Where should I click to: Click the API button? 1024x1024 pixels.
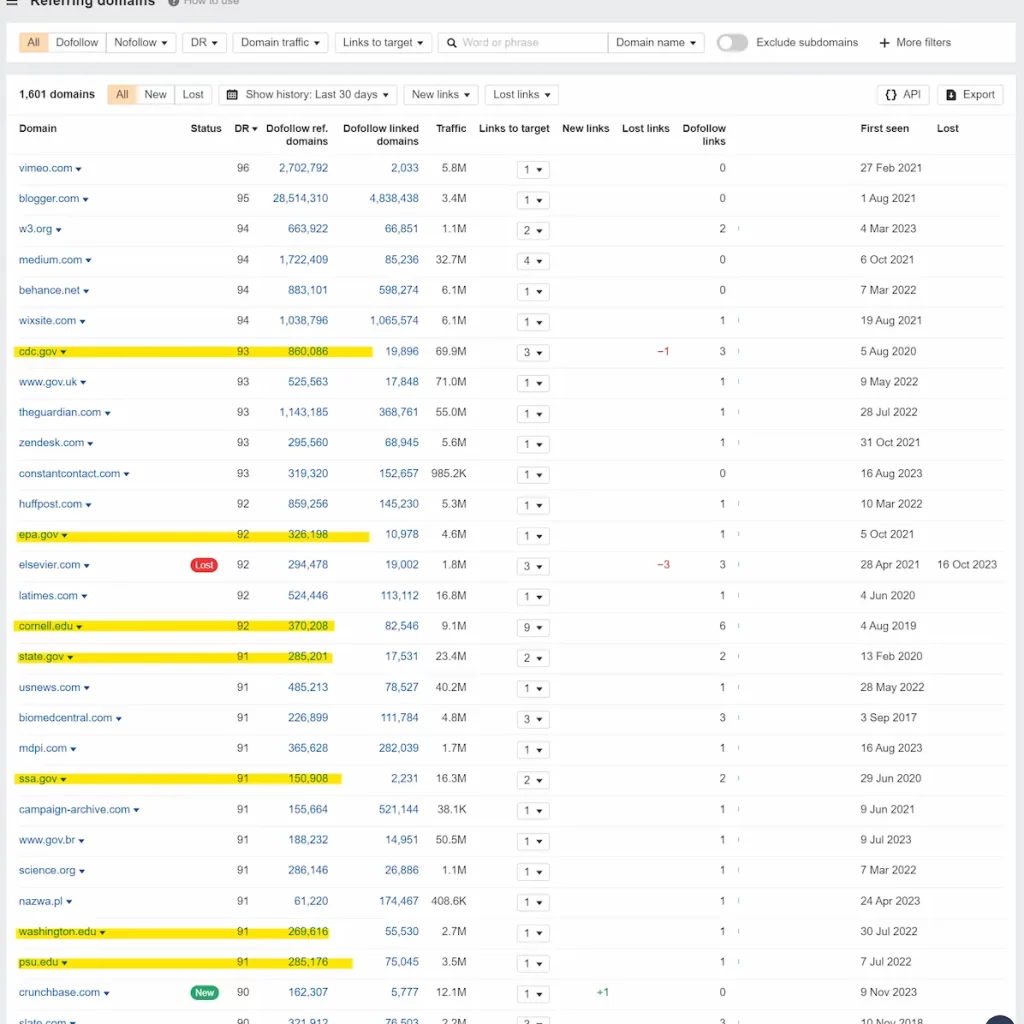[903, 95]
